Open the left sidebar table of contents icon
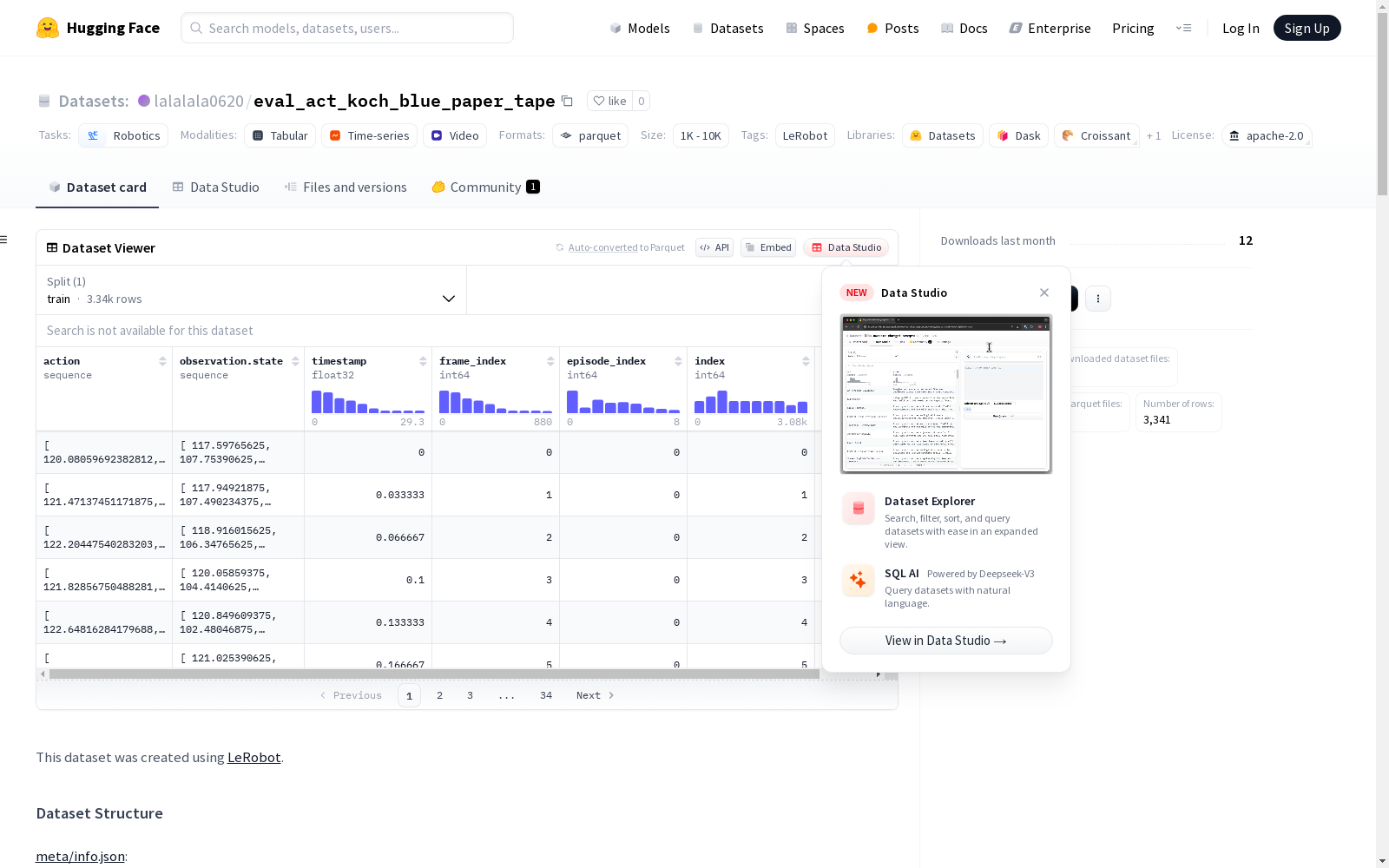The image size is (1389, 868). 4,240
